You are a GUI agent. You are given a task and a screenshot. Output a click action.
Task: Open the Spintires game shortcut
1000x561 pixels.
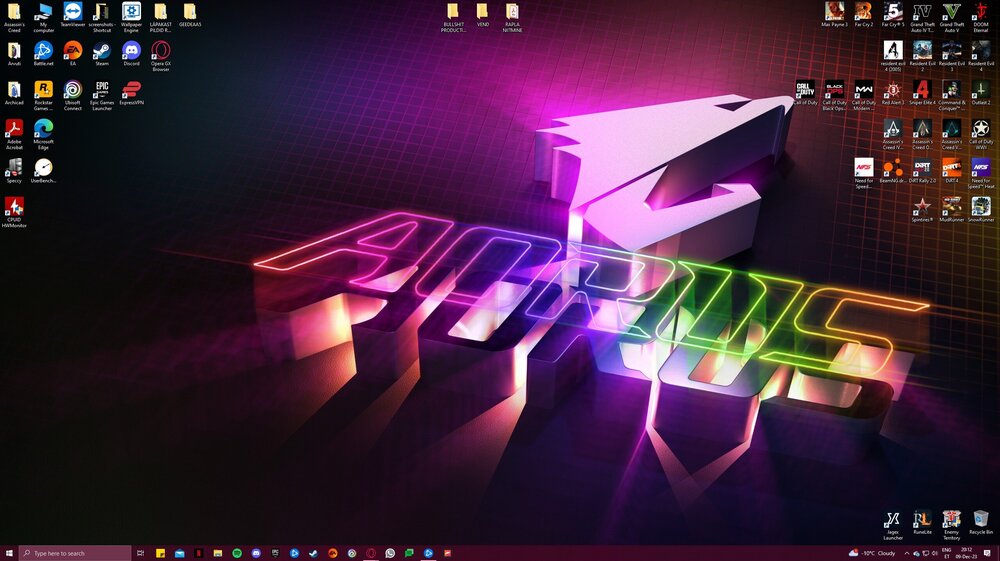click(x=922, y=210)
